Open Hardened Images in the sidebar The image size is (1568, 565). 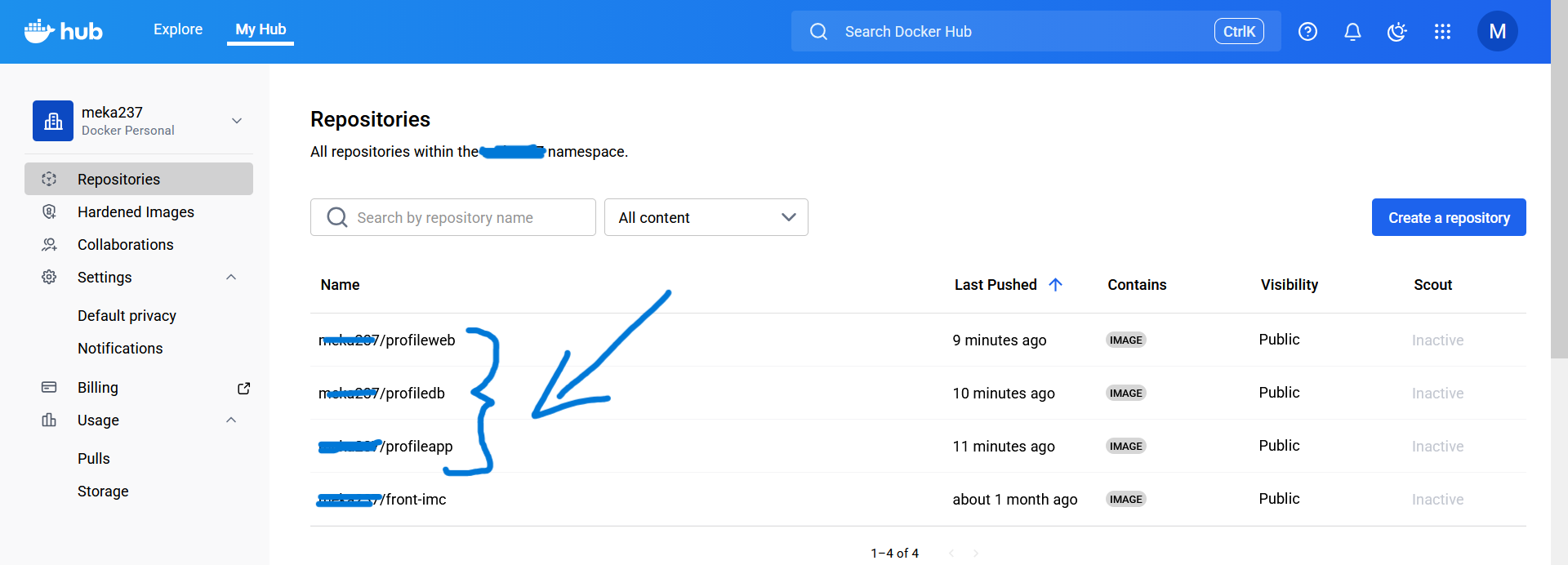click(136, 212)
